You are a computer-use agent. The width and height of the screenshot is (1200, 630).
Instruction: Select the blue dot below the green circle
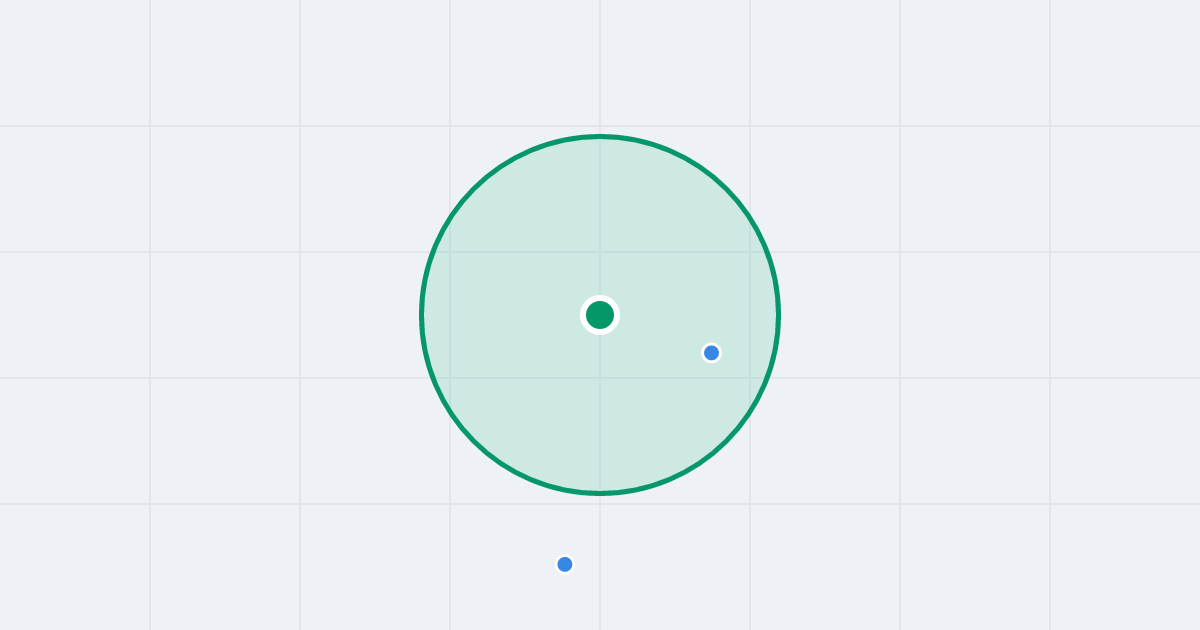click(565, 564)
